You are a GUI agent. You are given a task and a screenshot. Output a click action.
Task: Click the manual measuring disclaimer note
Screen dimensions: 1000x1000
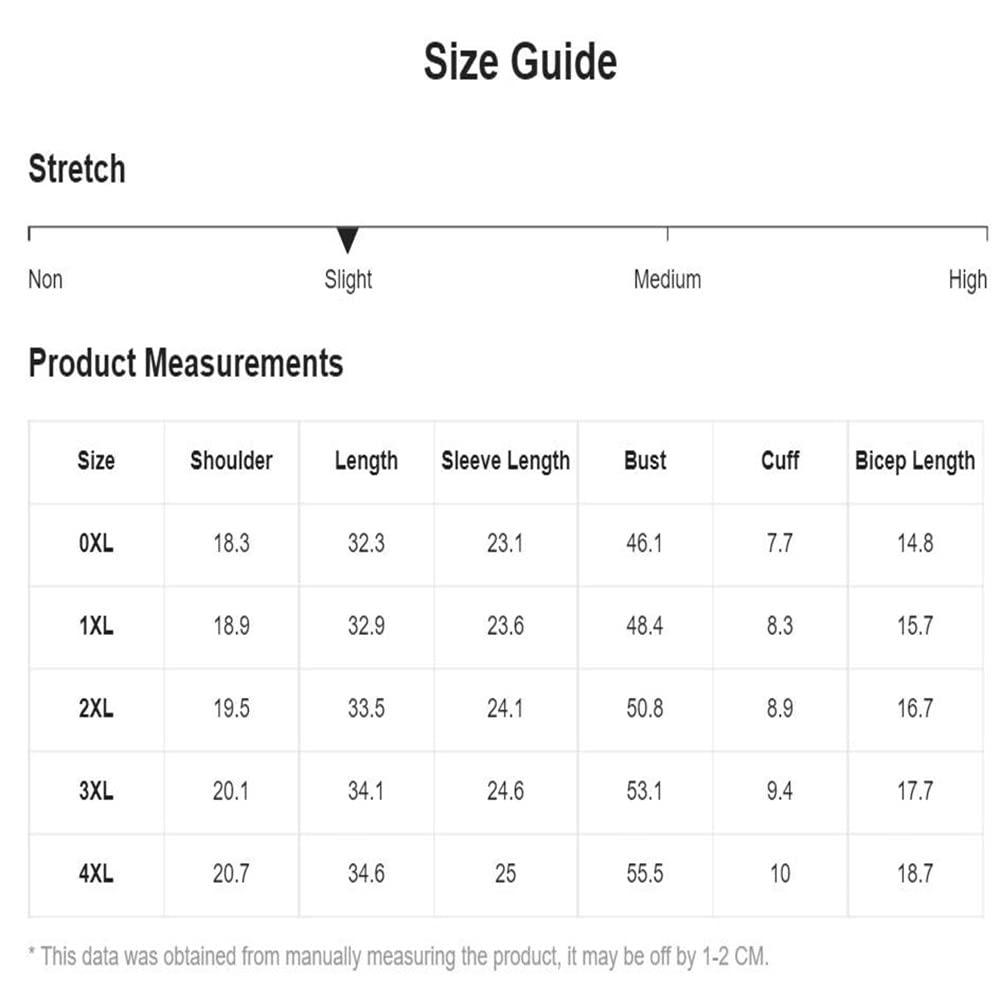coord(399,957)
